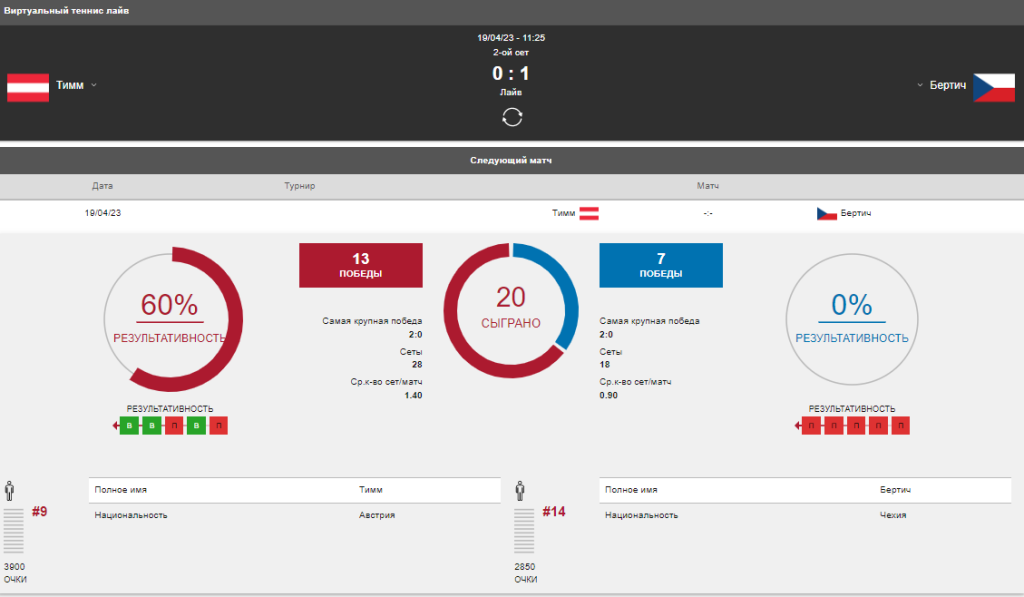Click the large Austria flag beside Тимм
Viewport: 1024px width, 597px height.
(28, 87)
